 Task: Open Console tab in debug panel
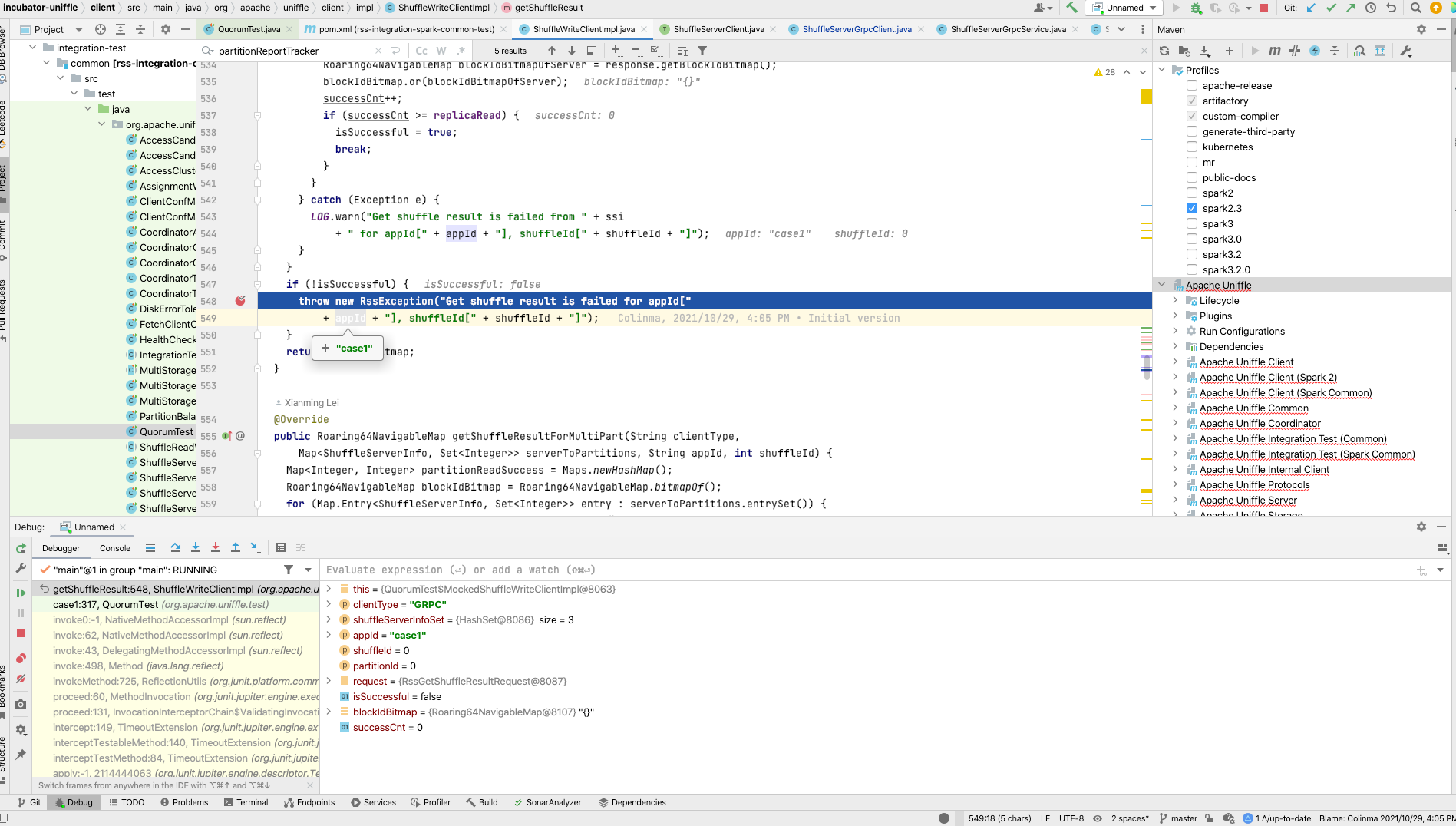coord(115,548)
